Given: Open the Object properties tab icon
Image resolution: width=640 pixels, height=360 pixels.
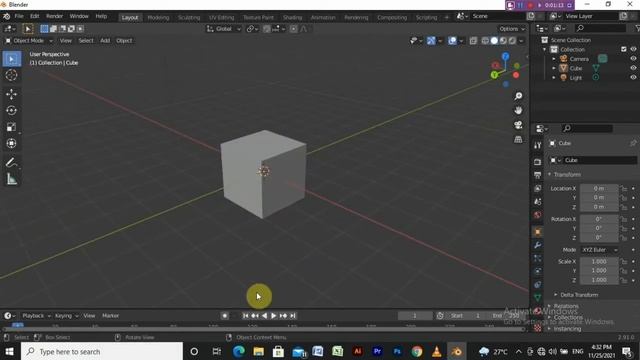Looking at the screenshot, I should (x=538, y=232).
